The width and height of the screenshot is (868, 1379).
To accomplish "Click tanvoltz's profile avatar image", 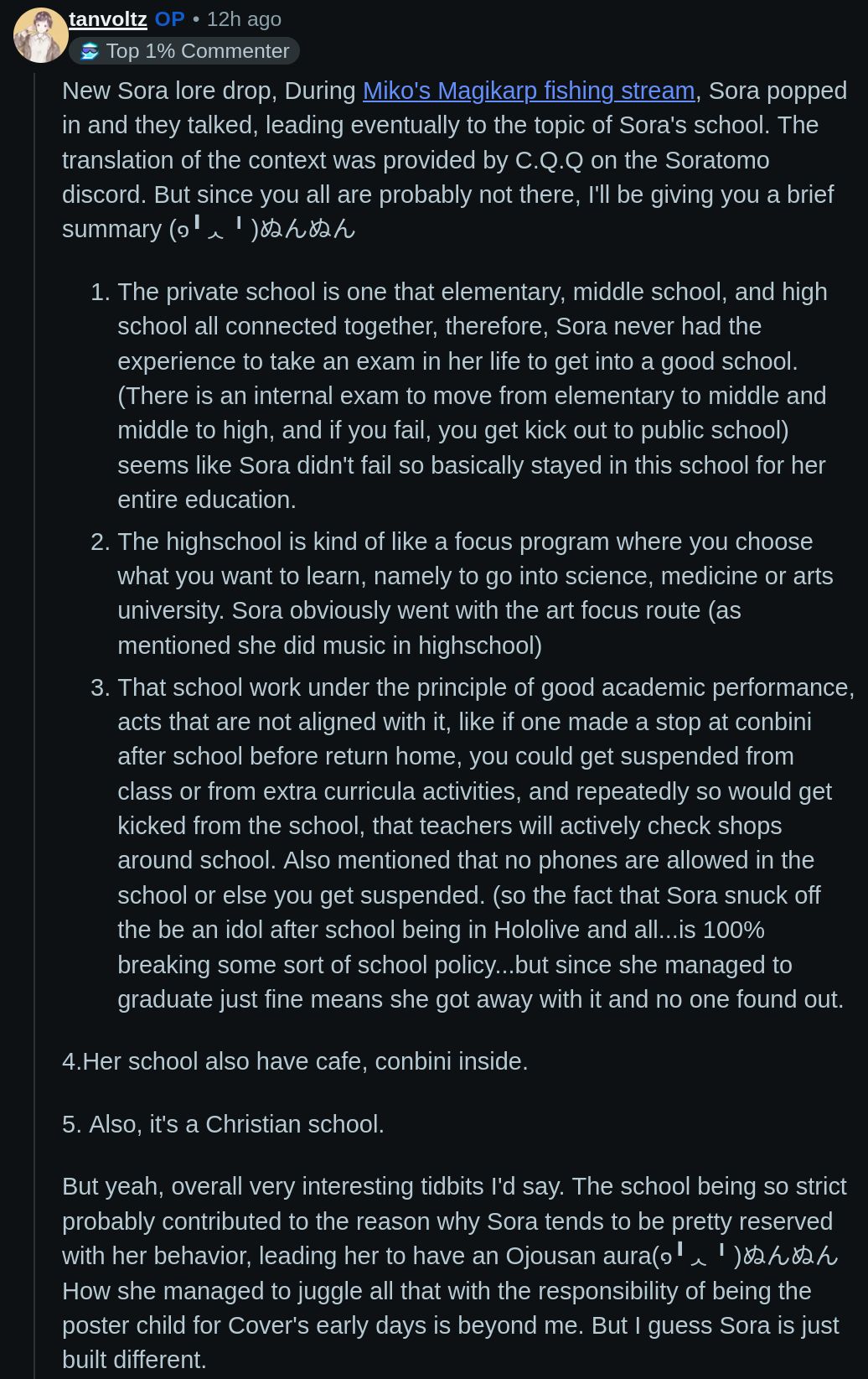I will (40, 35).
